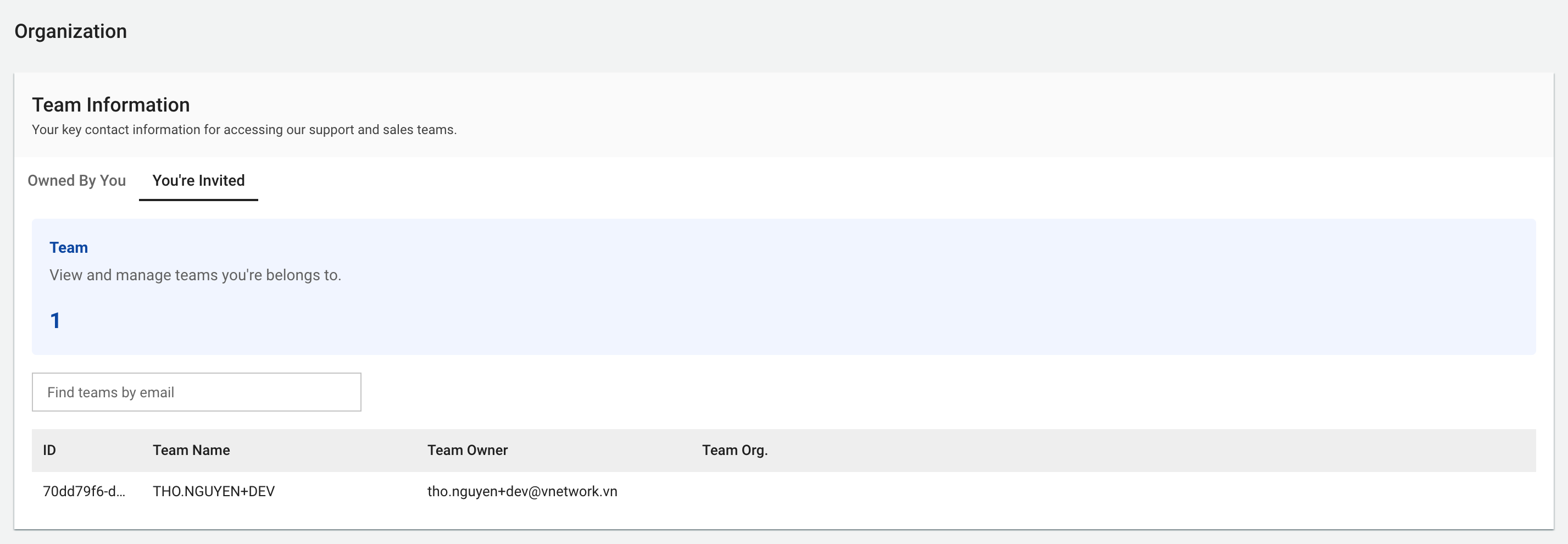
Task: Click the Organization page title
Action: (x=71, y=31)
